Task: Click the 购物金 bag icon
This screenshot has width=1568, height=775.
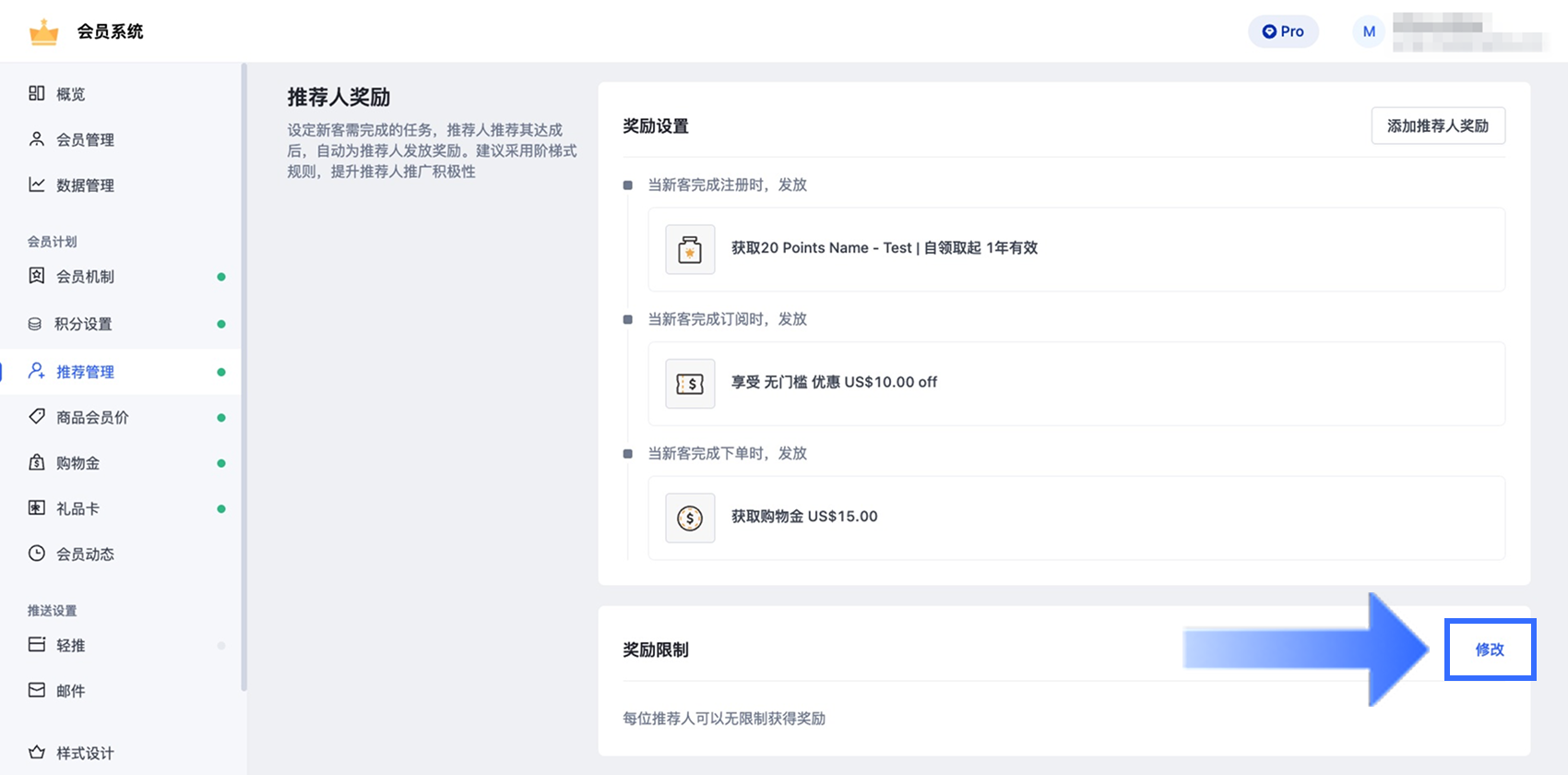Action: [37, 462]
